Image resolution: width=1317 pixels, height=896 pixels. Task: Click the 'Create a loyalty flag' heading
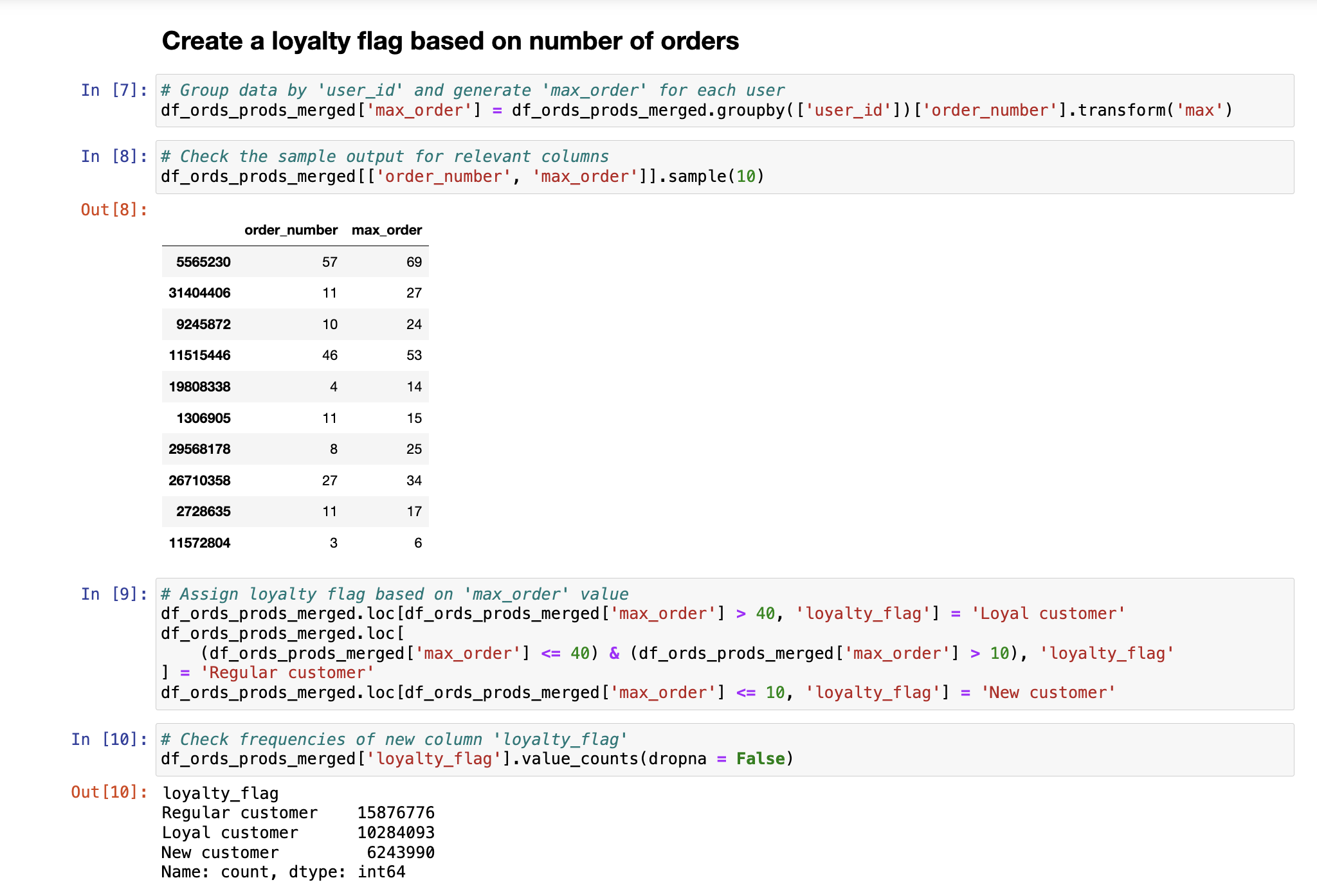point(450,41)
